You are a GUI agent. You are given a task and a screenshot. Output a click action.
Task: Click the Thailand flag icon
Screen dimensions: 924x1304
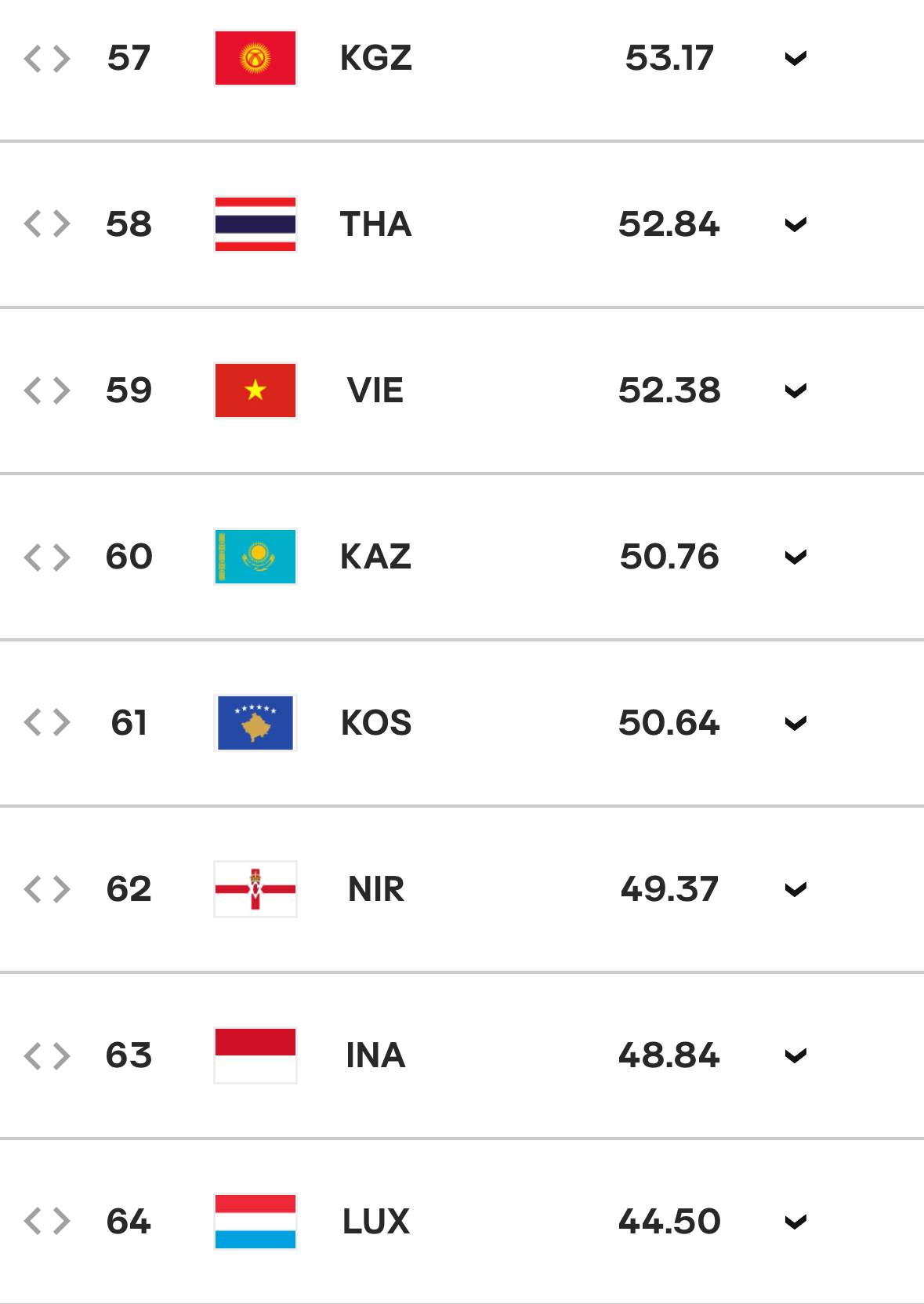(255, 224)
